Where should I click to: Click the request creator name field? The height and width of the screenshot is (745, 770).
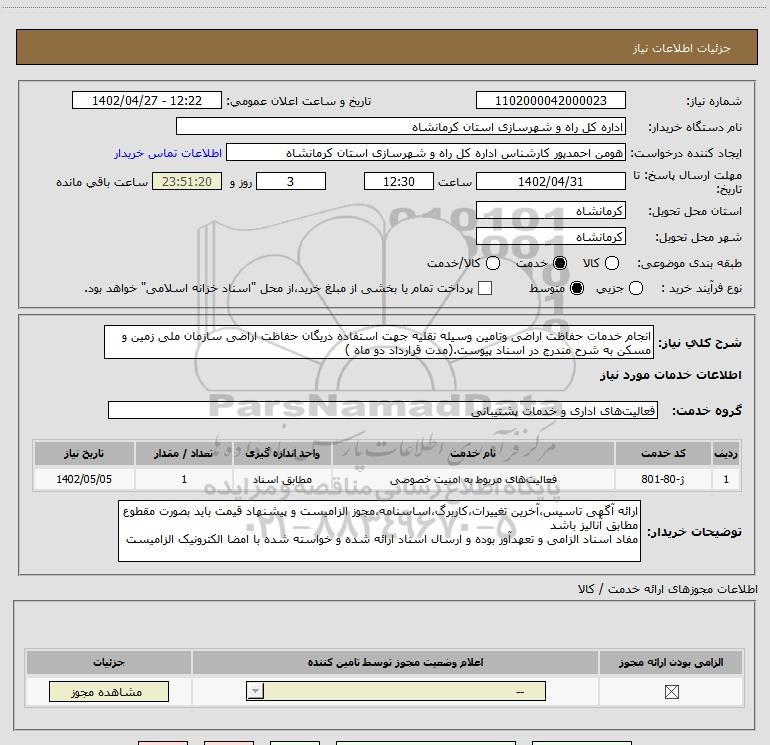point(426,153)
